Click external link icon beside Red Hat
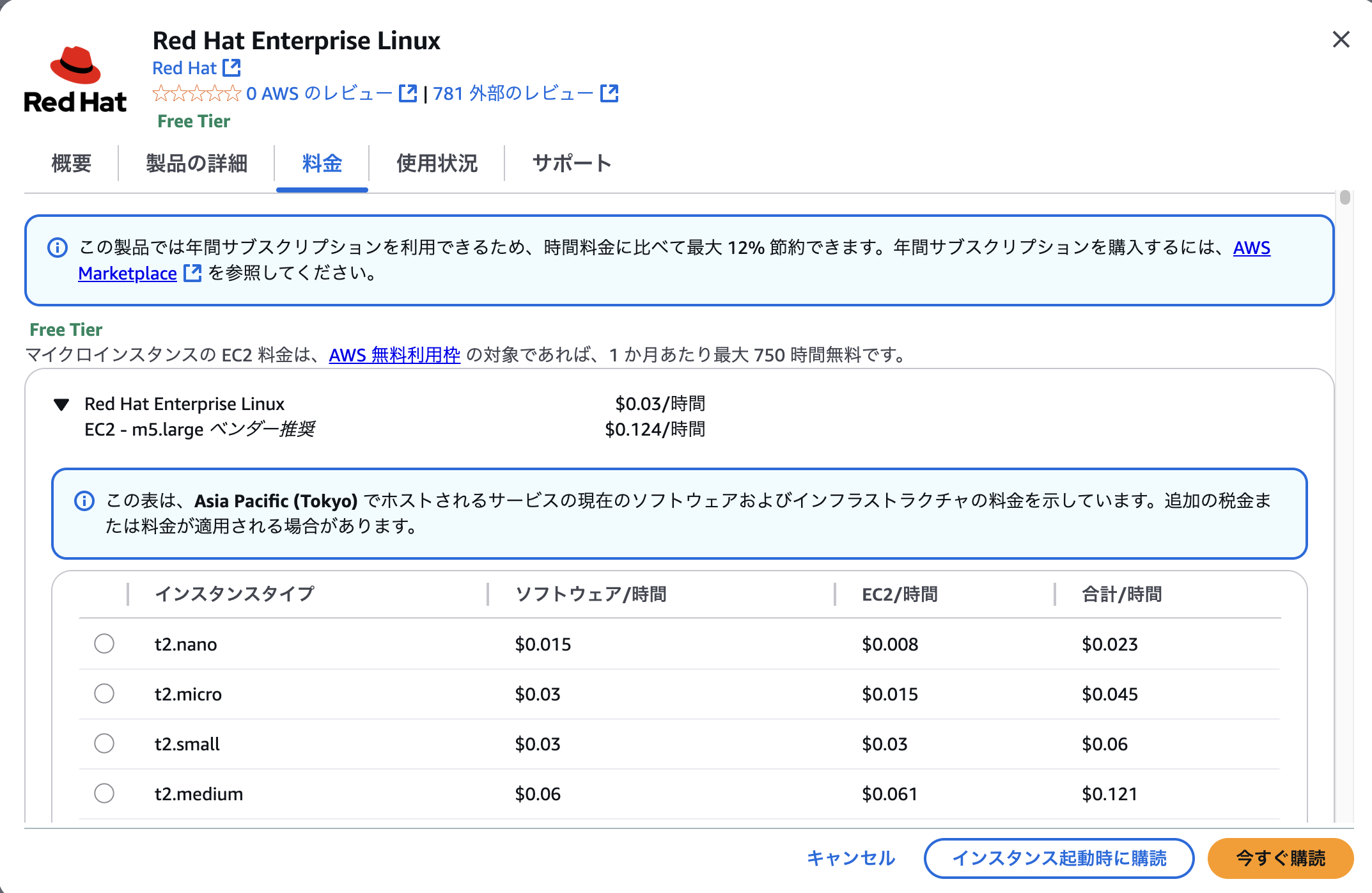This screenshot has width=1372, height=893. point(231,68)
